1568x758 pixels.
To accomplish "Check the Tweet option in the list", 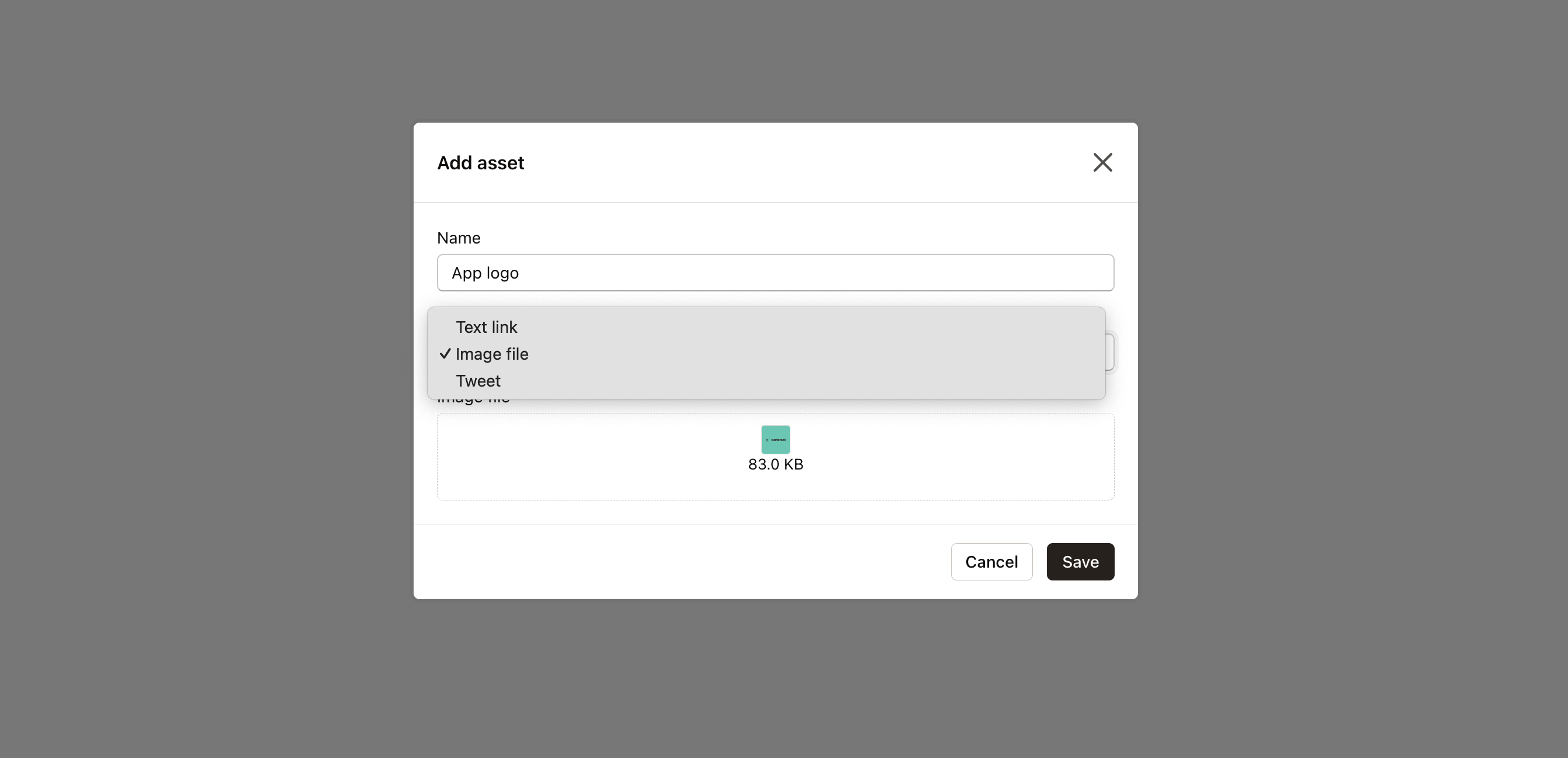I will pos(478,380).
